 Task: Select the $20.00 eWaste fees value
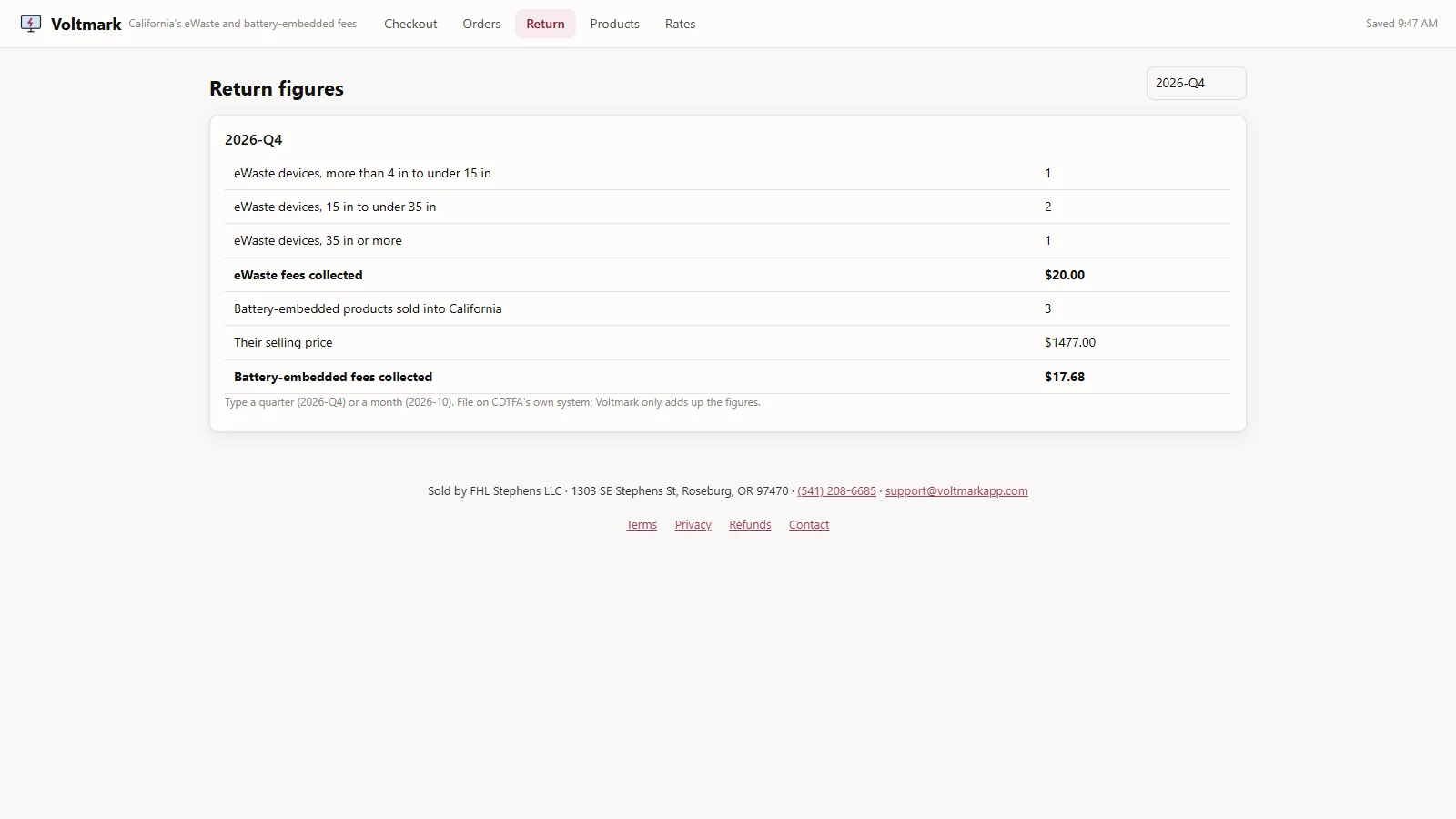(x=1065, y=275)
